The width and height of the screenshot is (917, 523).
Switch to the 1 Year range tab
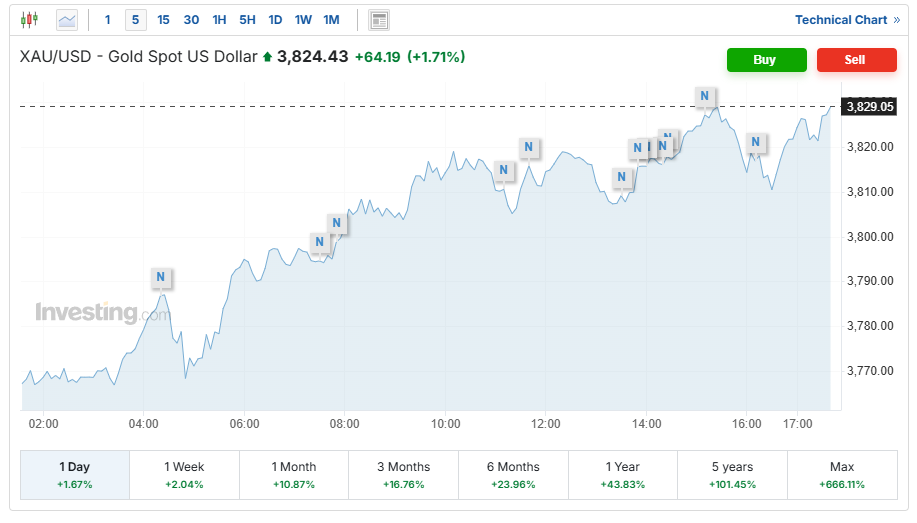pyautogui.click(x=622, y=474)
